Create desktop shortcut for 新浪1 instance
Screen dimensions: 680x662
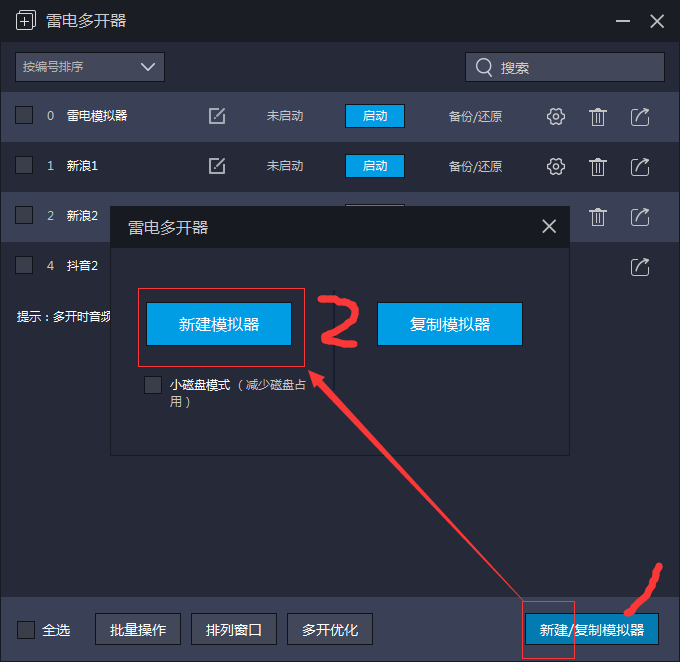click(640, 166)
